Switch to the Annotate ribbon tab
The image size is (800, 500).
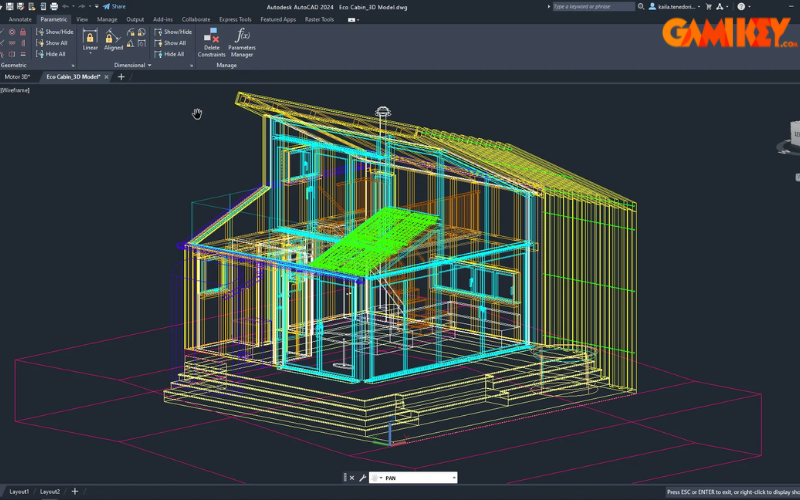point(20,19)
